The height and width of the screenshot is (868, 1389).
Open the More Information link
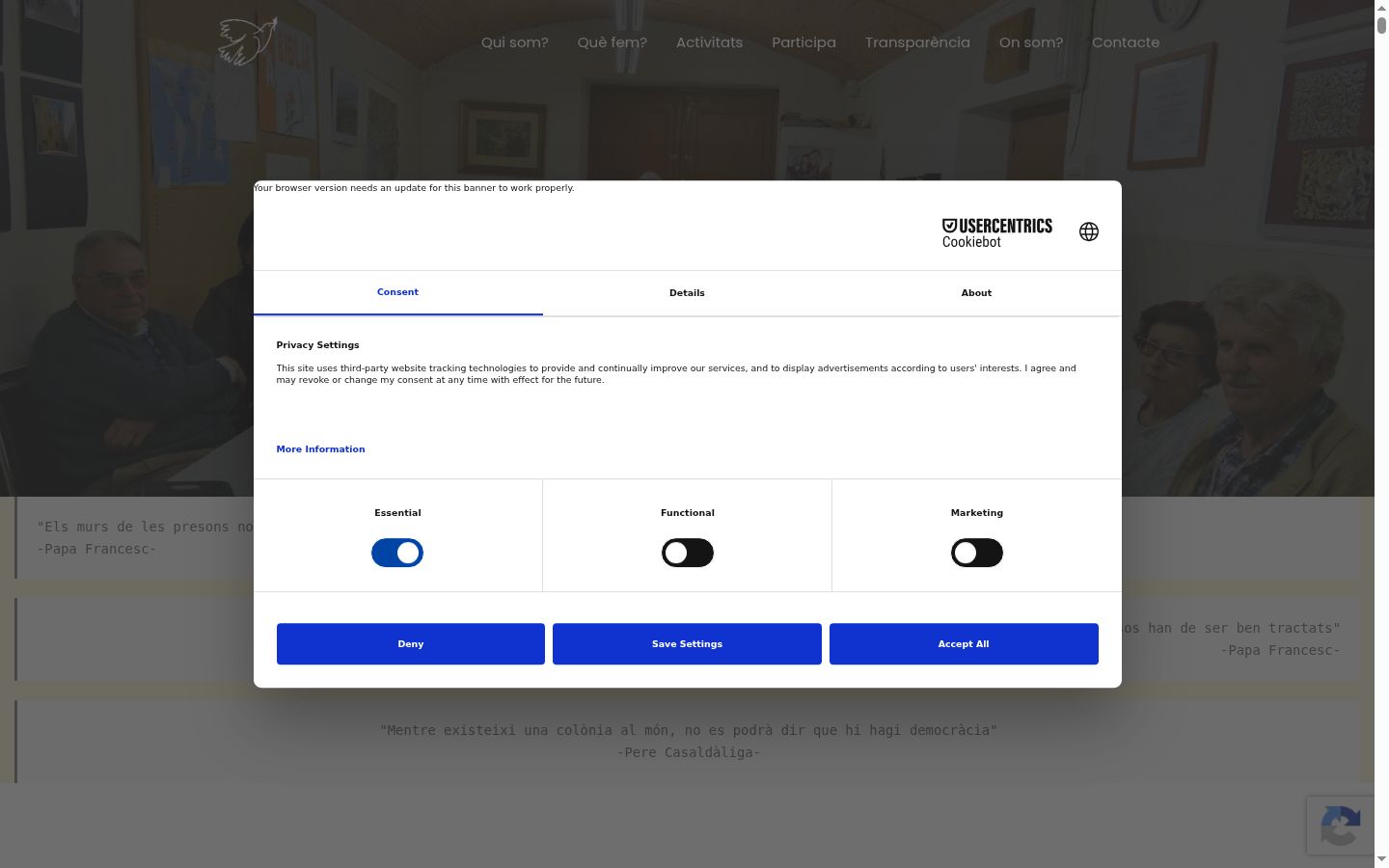coord(321,449)
